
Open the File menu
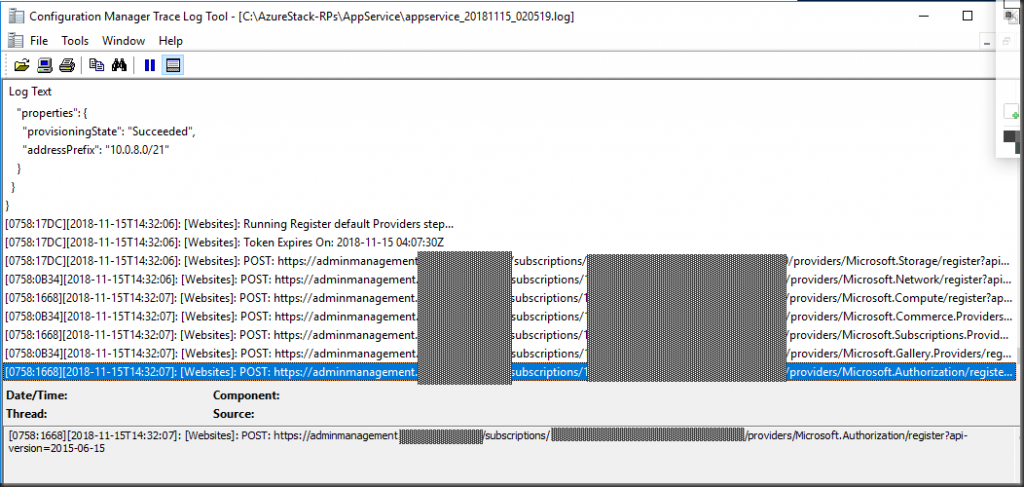39,41
